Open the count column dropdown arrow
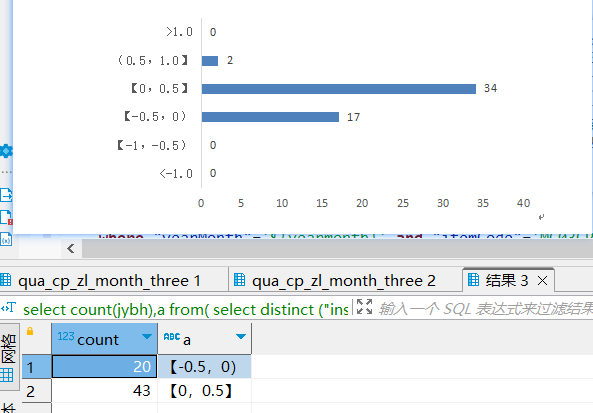The height and width of the screenshot is (413, 593). click(x=147, y=336)
